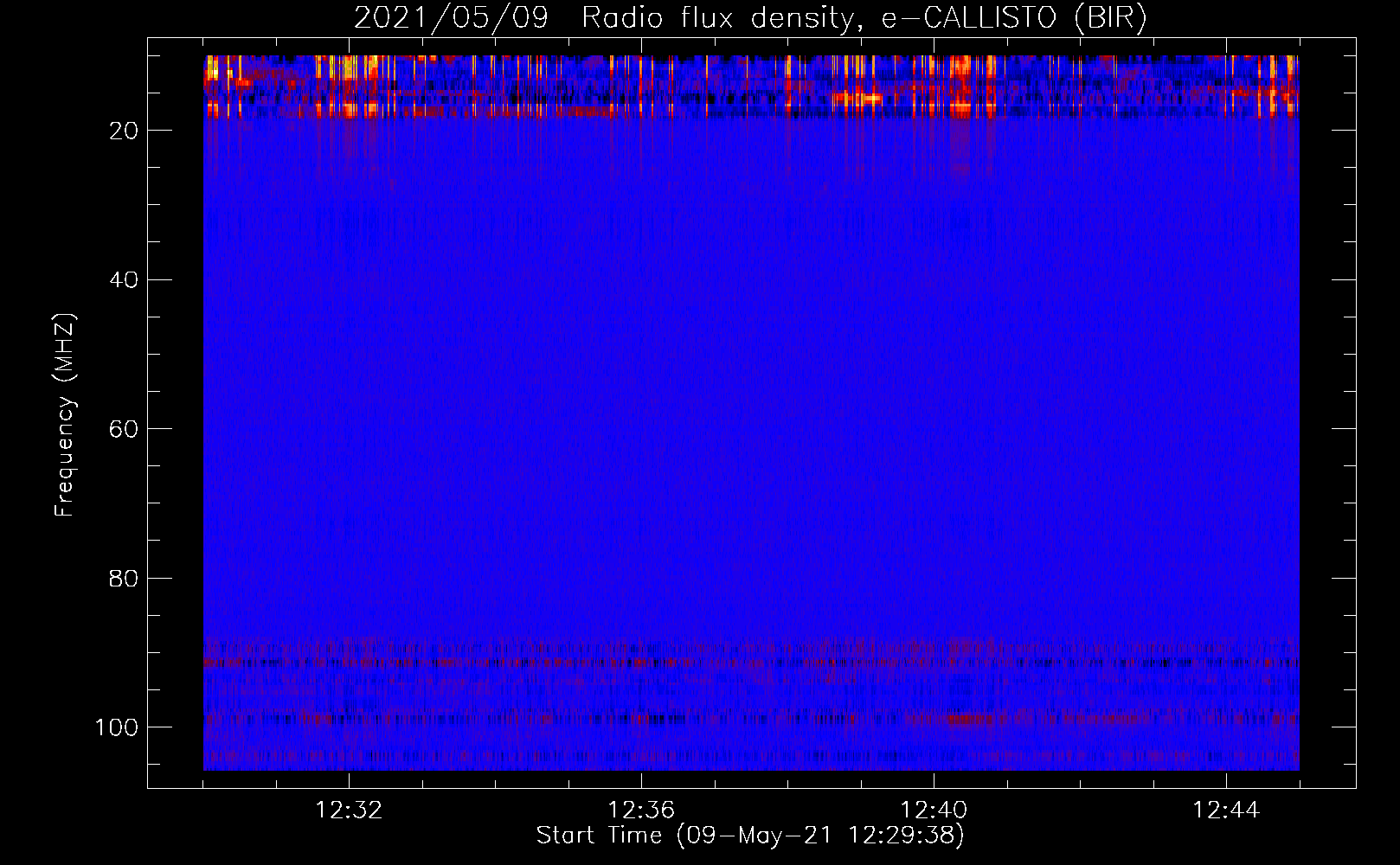
Task: Click the bright burst above 20 MHz at 12:40
Action: 962,86
